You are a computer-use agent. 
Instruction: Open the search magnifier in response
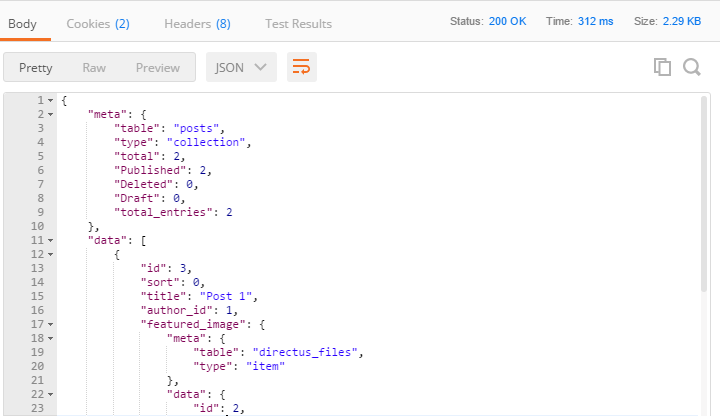point(692,67)
